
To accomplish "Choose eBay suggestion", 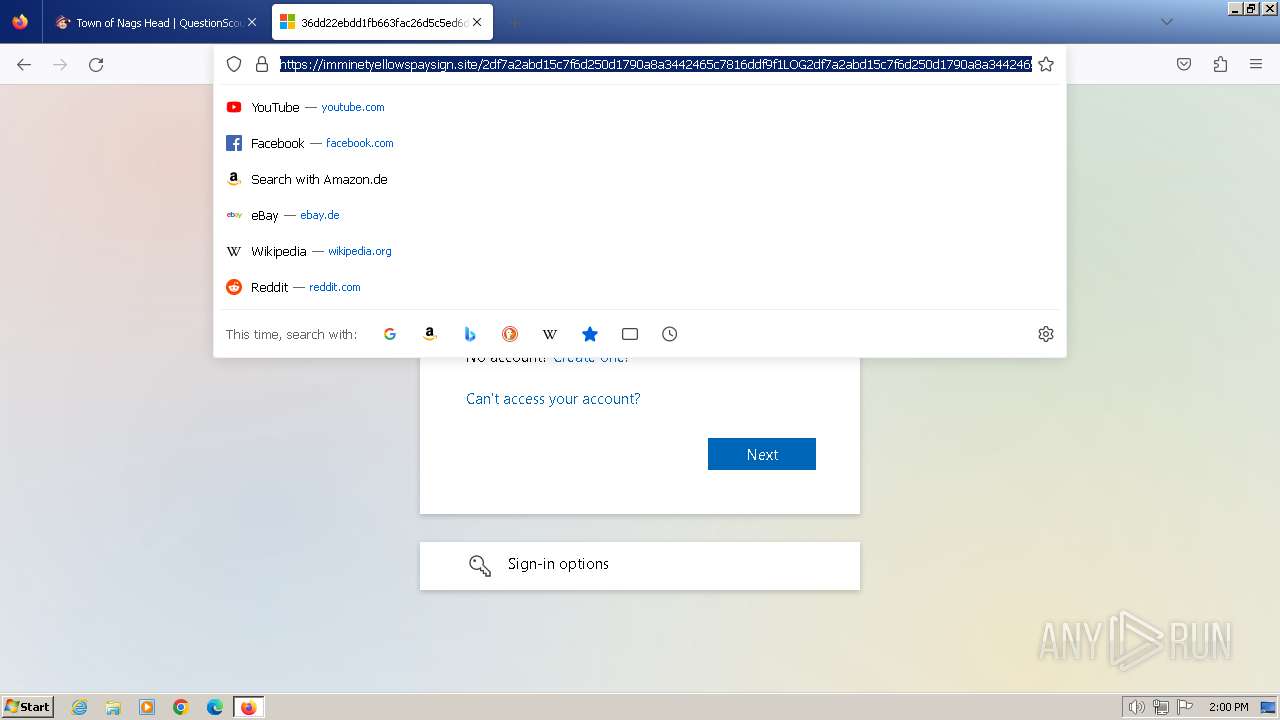I will [640, 215].
